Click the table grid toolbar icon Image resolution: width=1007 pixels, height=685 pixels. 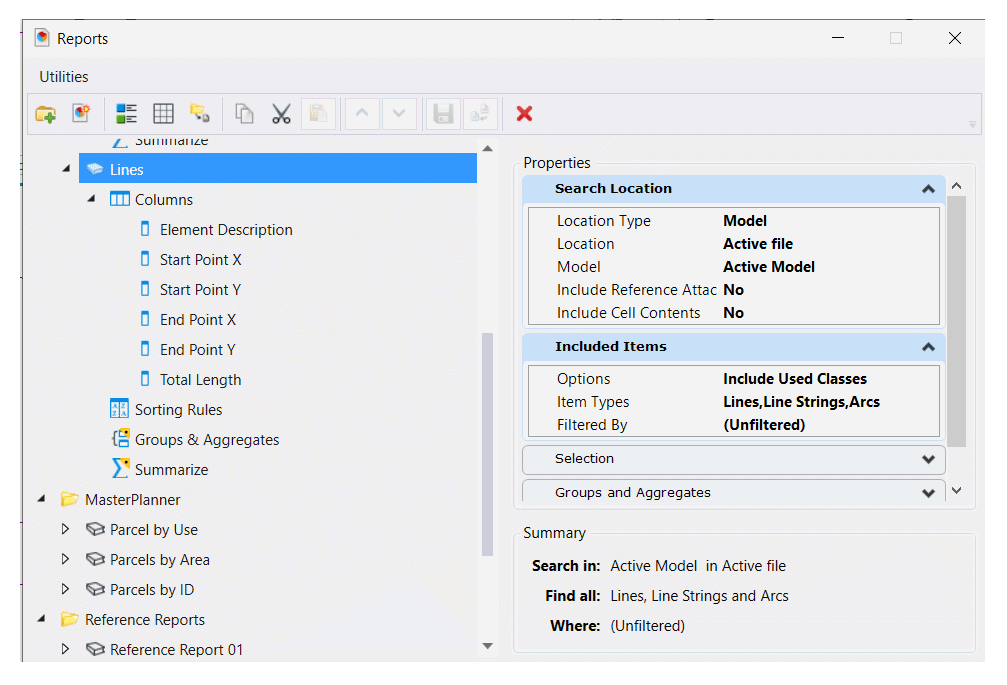pyautogui.click(x=163, y=114)
